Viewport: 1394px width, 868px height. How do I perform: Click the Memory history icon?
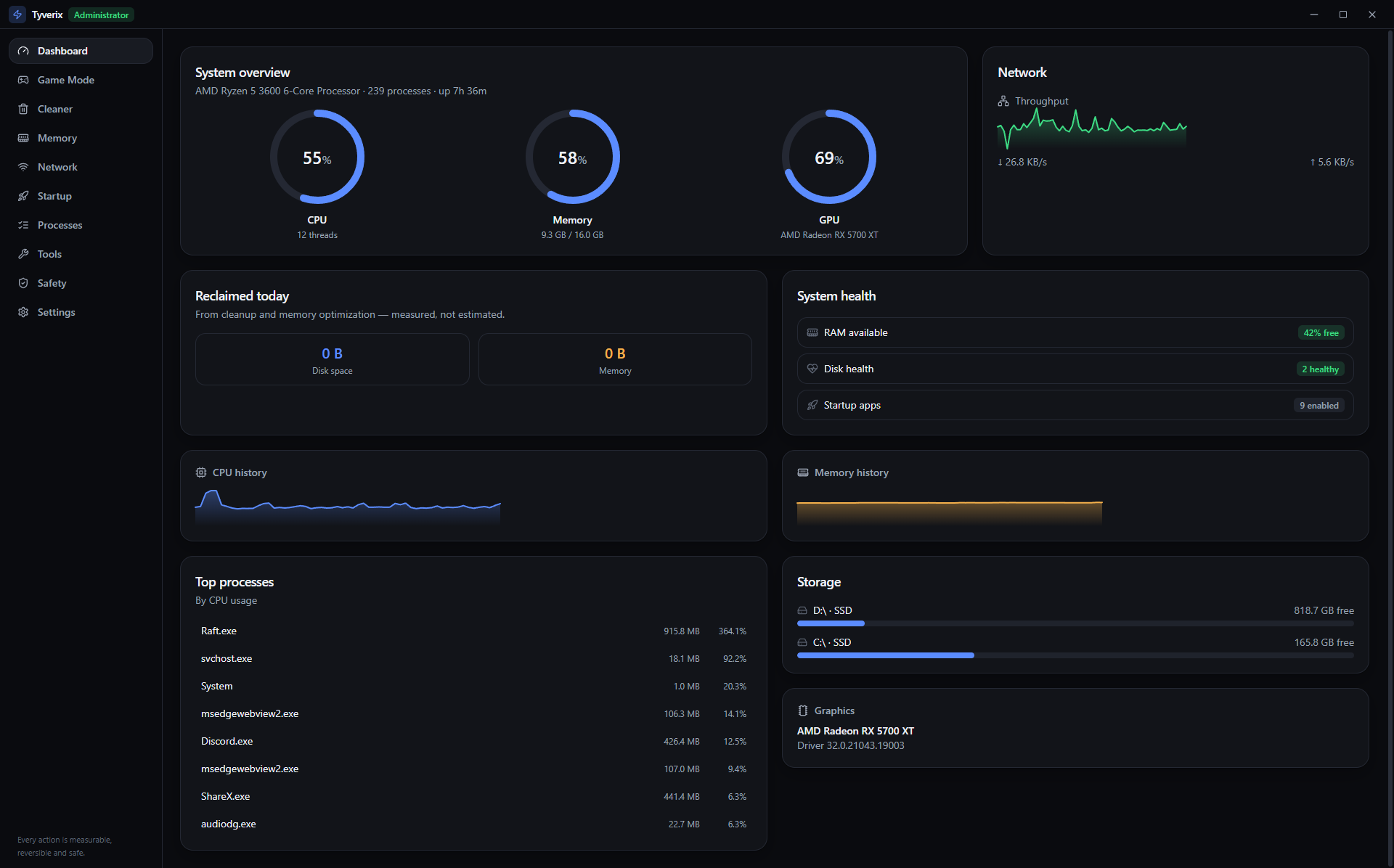click(x=803, y=472)
